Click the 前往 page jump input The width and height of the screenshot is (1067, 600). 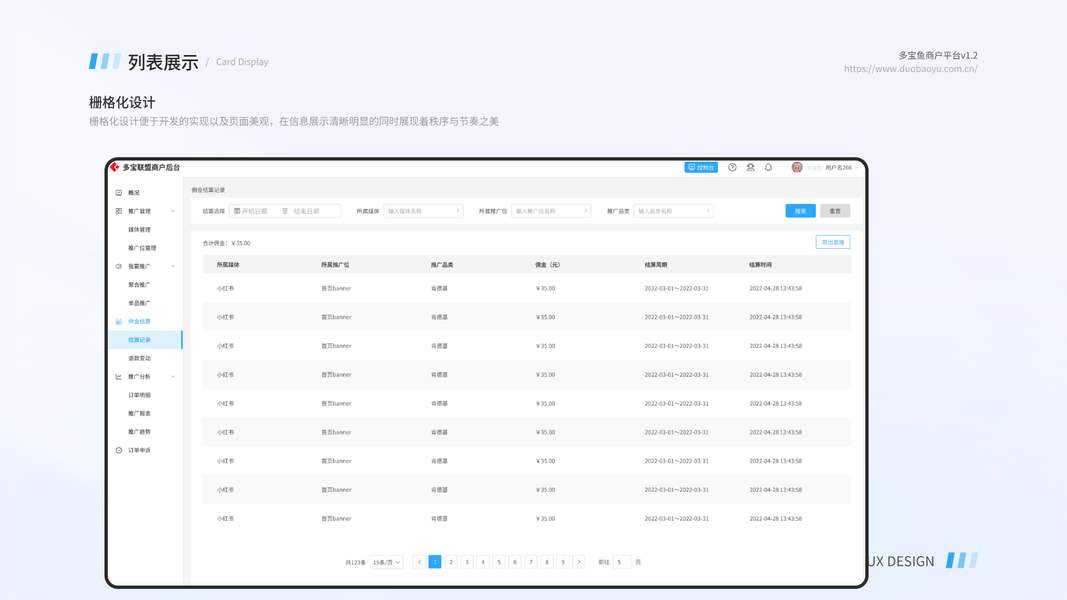(x=622, y=562)
